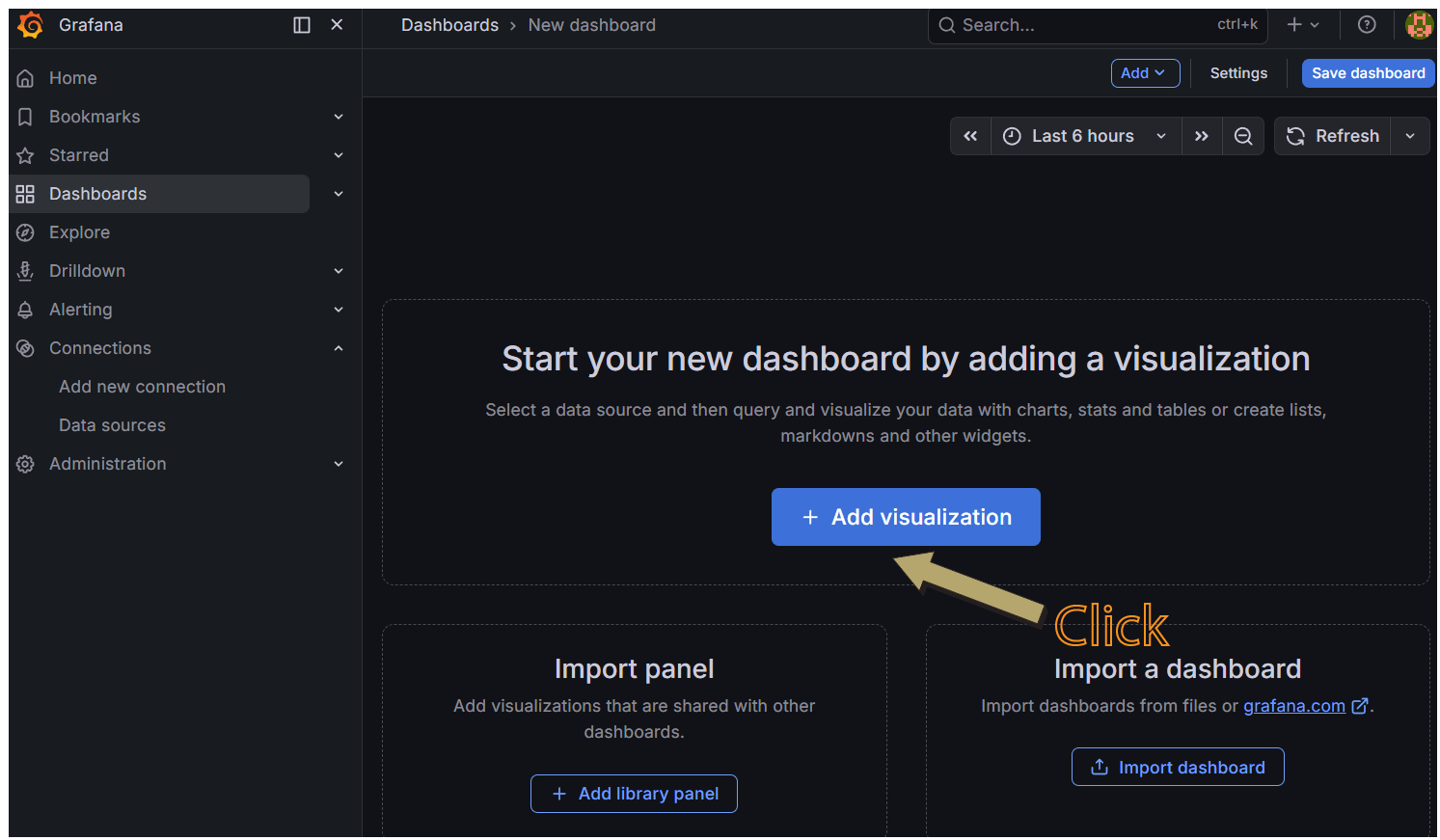Shift time range forward with double-right arrows
The image size is (1440, 840).
[1202, 136]
